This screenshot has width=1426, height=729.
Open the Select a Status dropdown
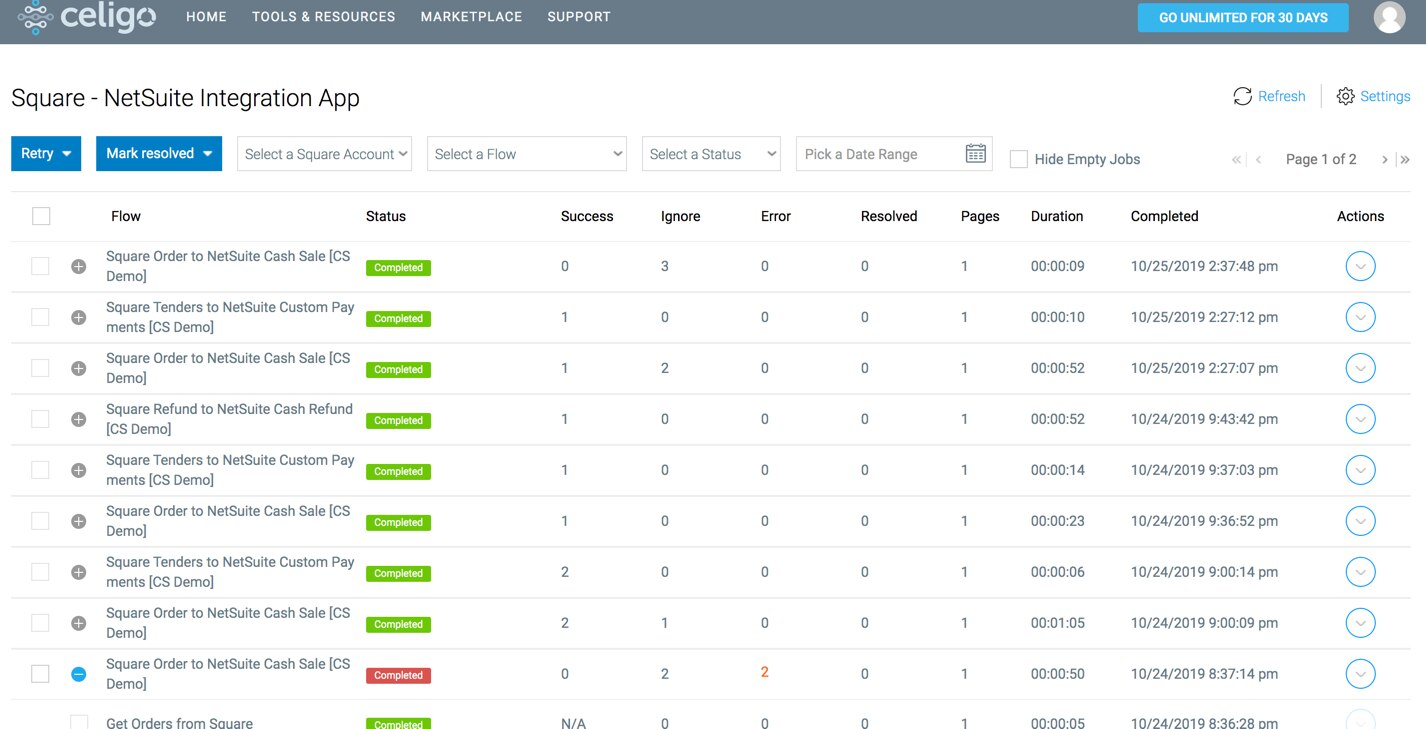[711, 154]
